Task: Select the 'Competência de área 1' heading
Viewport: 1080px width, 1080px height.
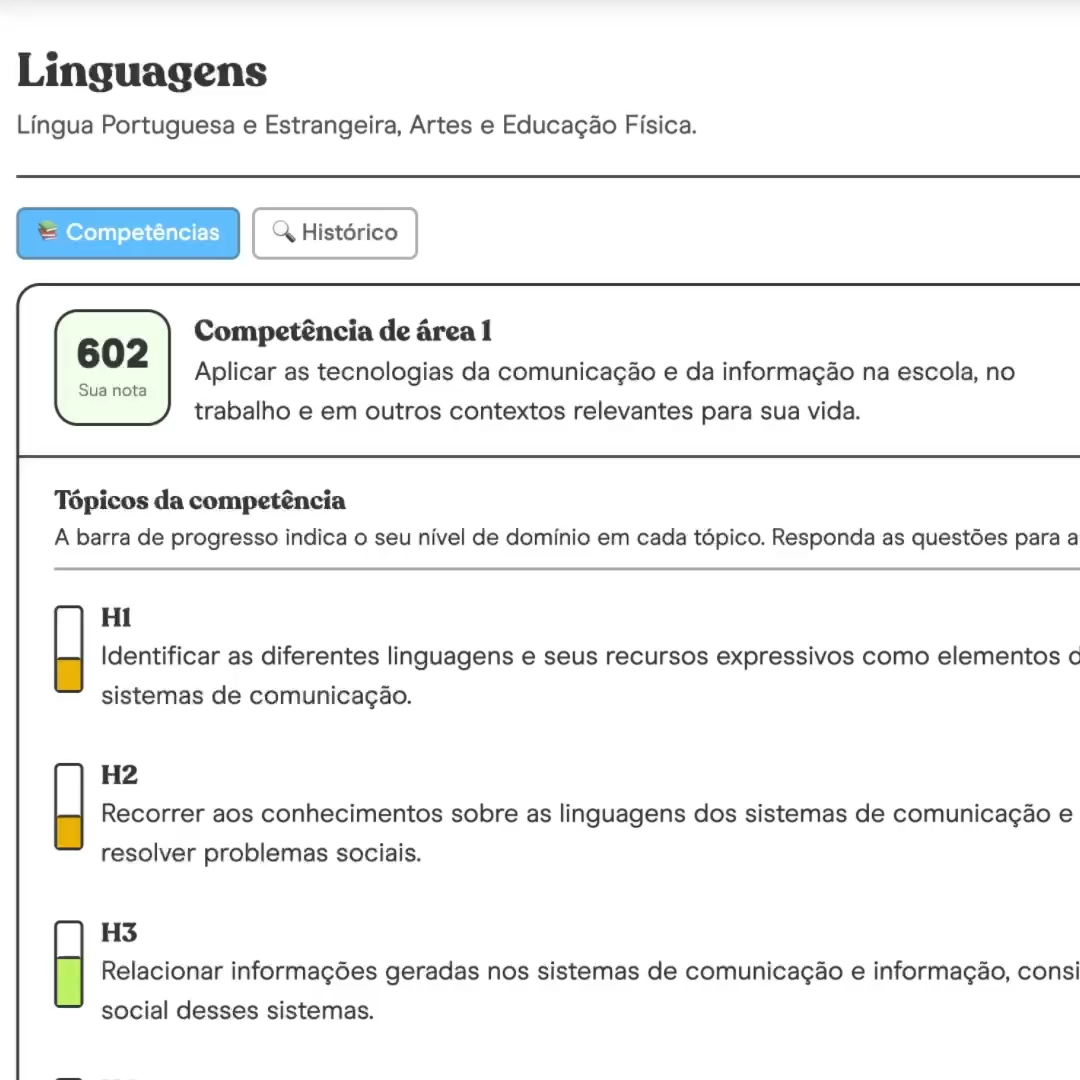Action: (343, 331)
